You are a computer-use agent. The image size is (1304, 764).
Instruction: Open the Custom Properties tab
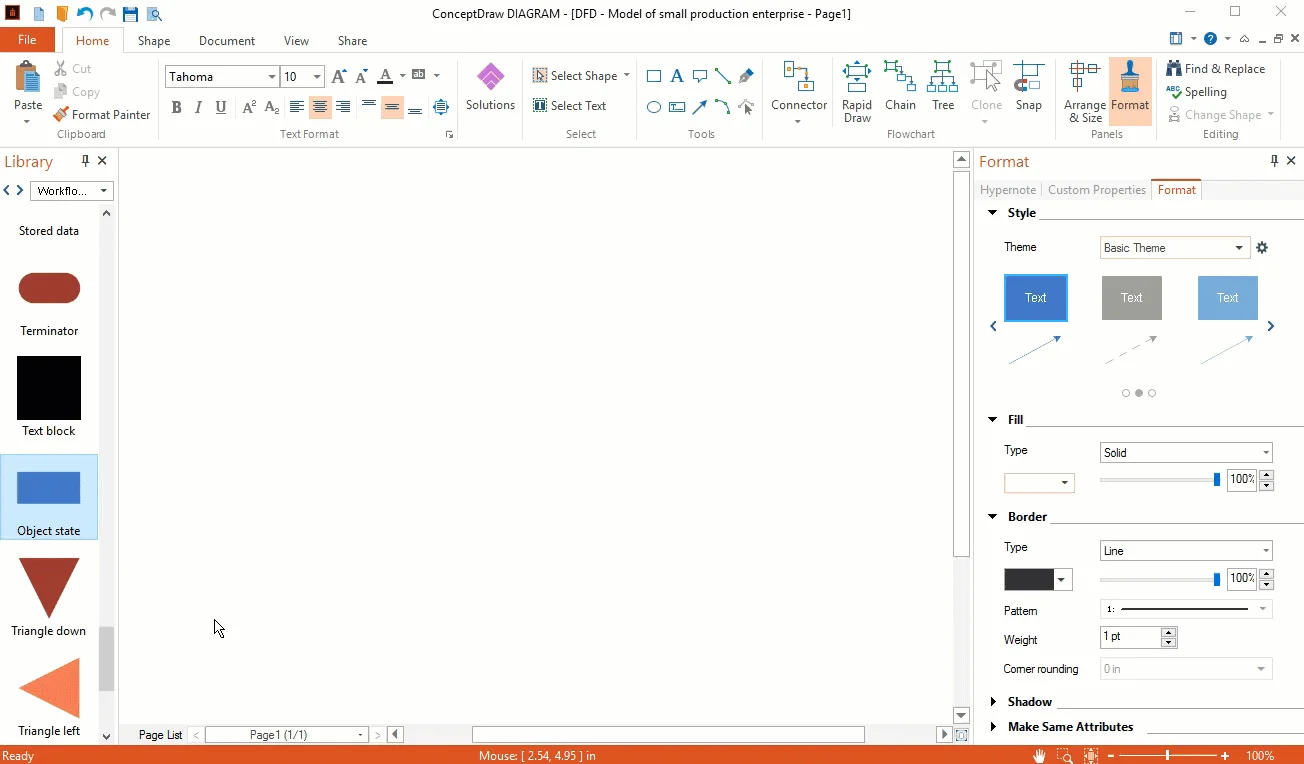1096,190
